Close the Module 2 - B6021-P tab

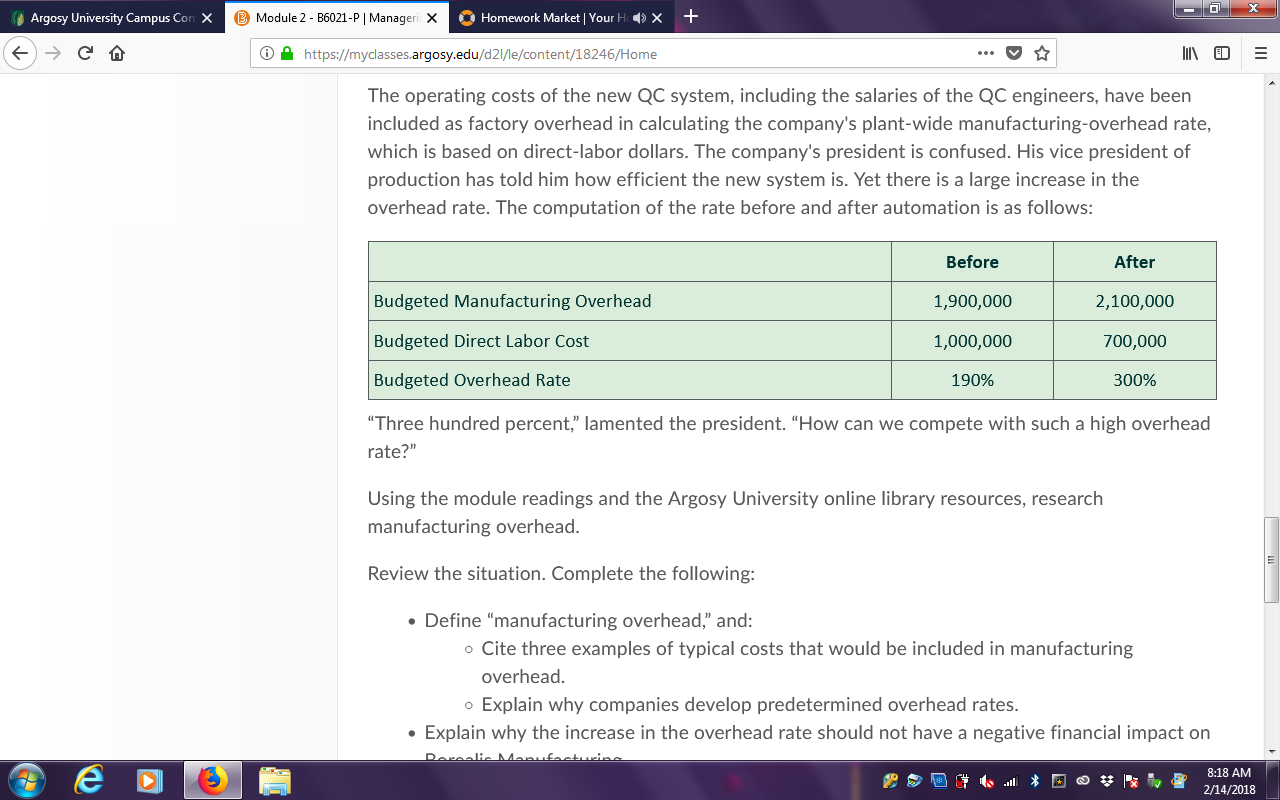tap(432, 18)
